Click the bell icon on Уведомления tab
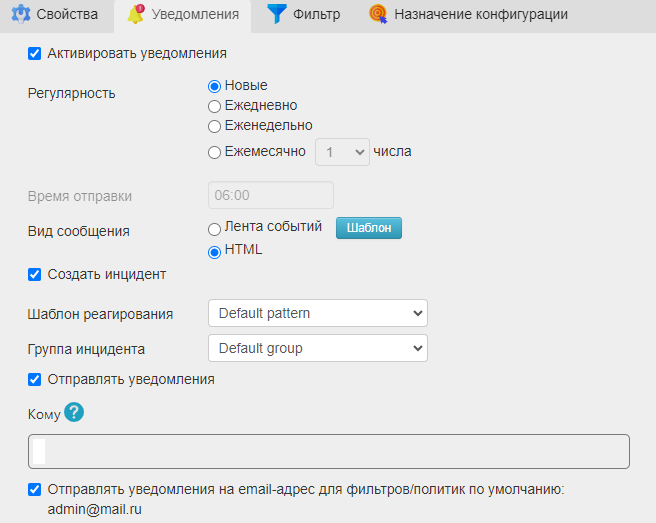Viewport: 656px width, 523px height. tap(136, 14)
